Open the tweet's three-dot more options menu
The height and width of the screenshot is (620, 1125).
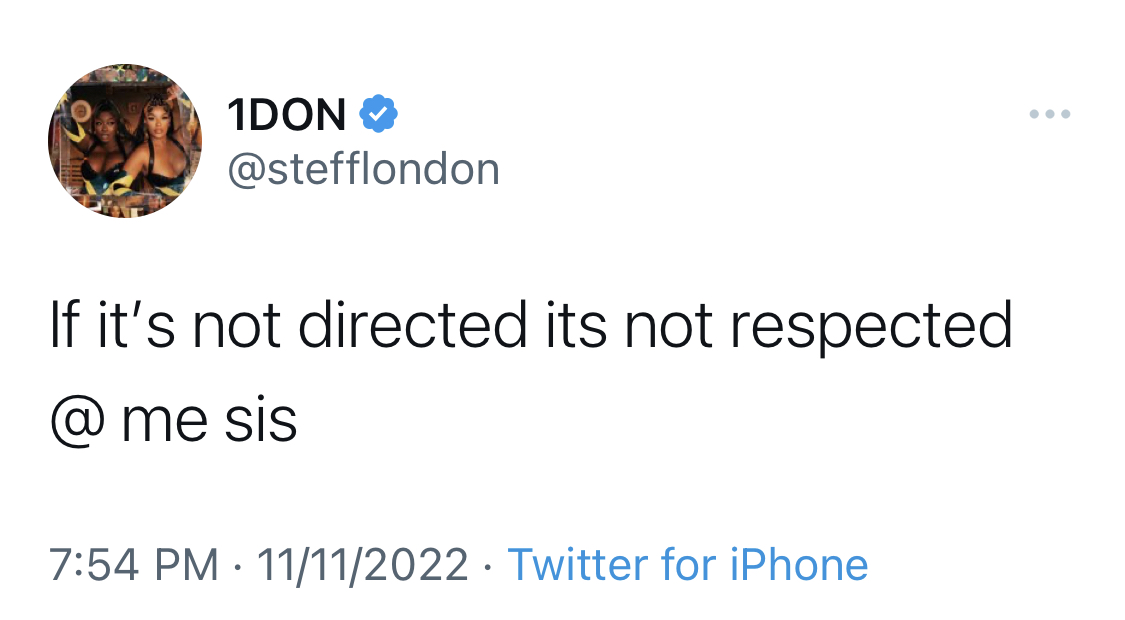tap(1050, 114)
